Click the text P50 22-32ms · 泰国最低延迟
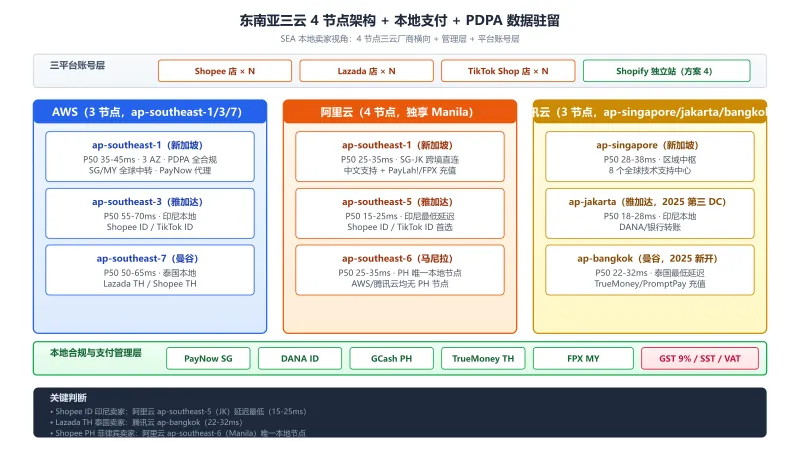Viewport: 800px width, 450px height. (649, 273)
